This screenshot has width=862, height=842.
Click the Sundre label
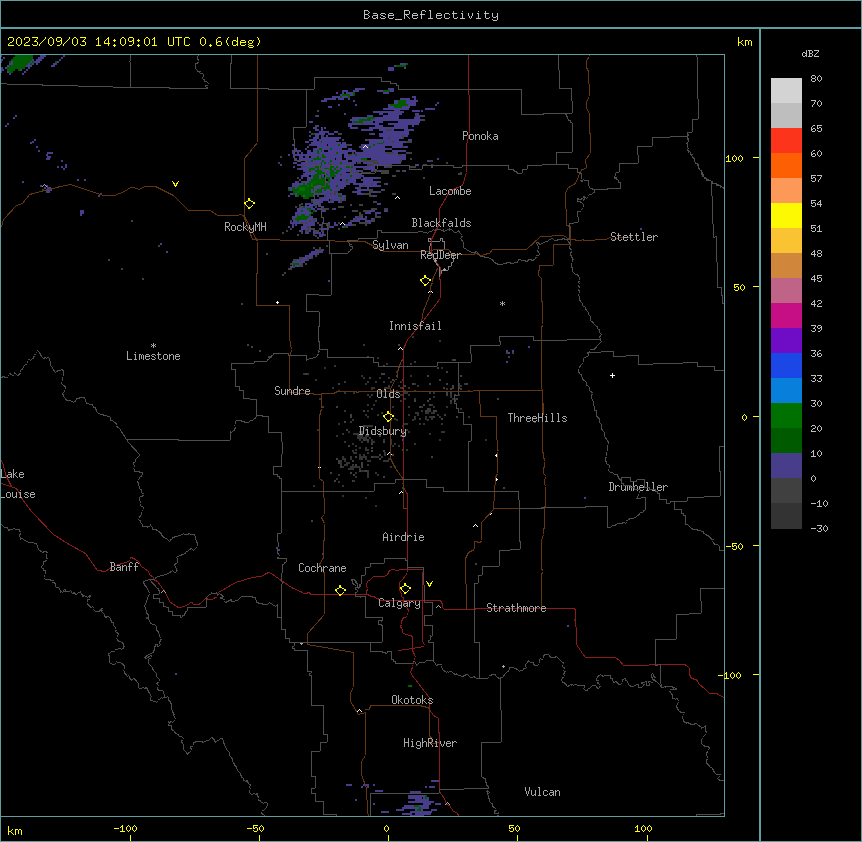[x=292, y=391]
